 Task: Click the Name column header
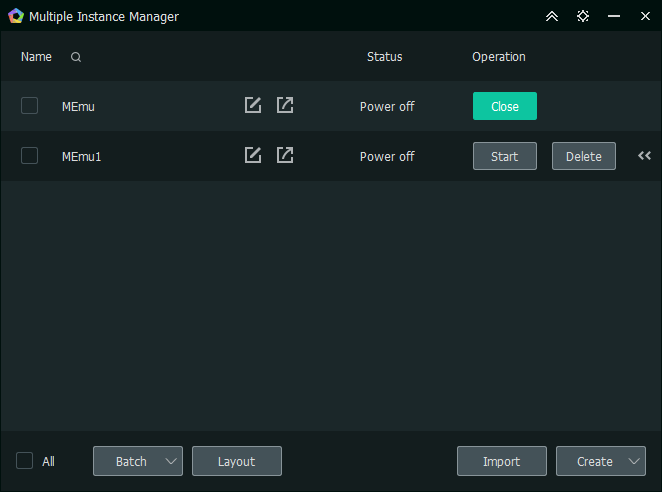tap(36, 57)
